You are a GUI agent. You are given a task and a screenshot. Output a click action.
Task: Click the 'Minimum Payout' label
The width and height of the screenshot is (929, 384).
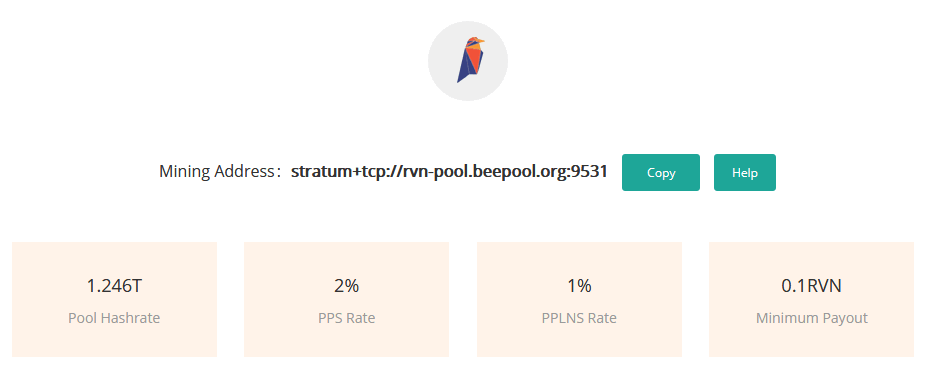(812, 318)
